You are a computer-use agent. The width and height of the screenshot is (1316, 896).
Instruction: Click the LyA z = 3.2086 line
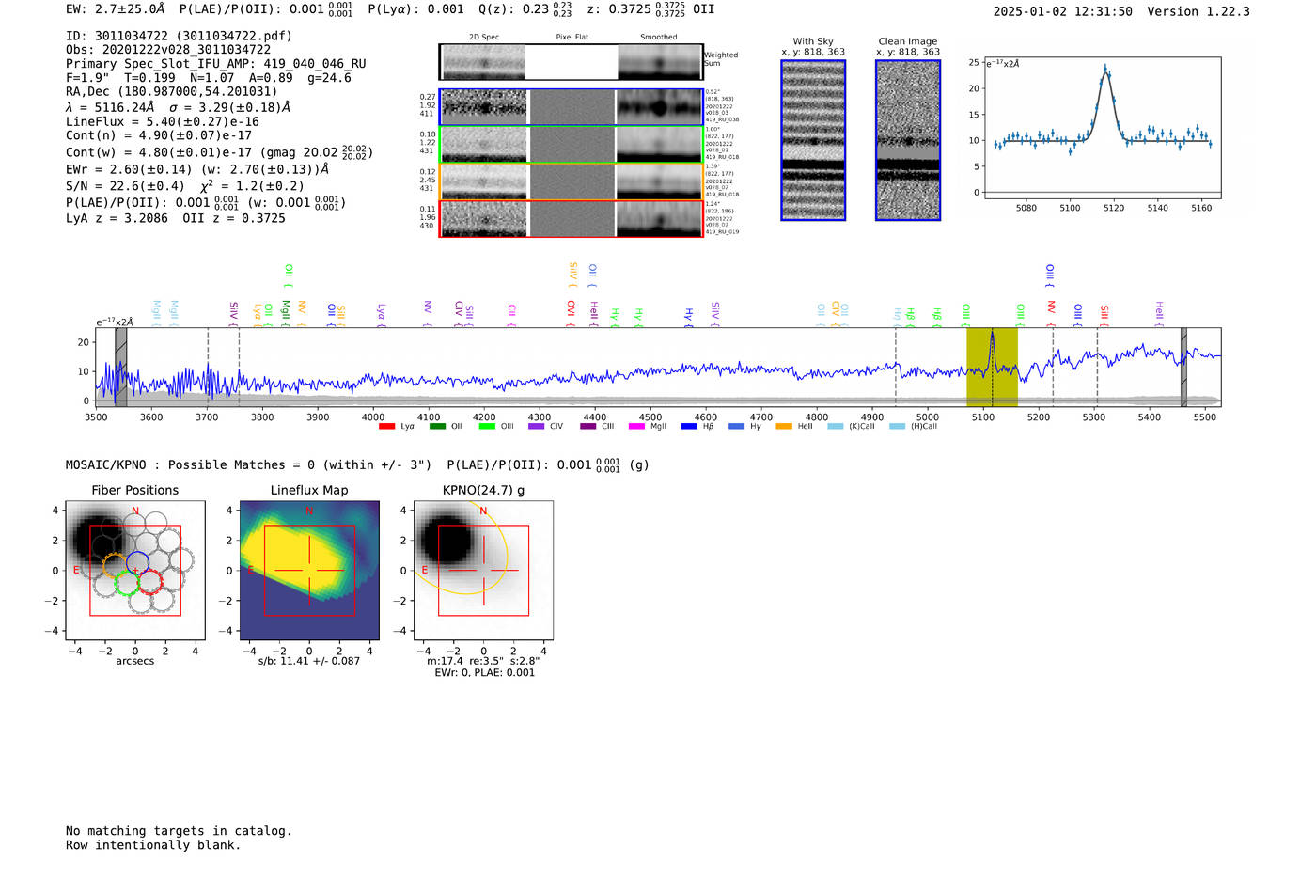coord(176,218)
